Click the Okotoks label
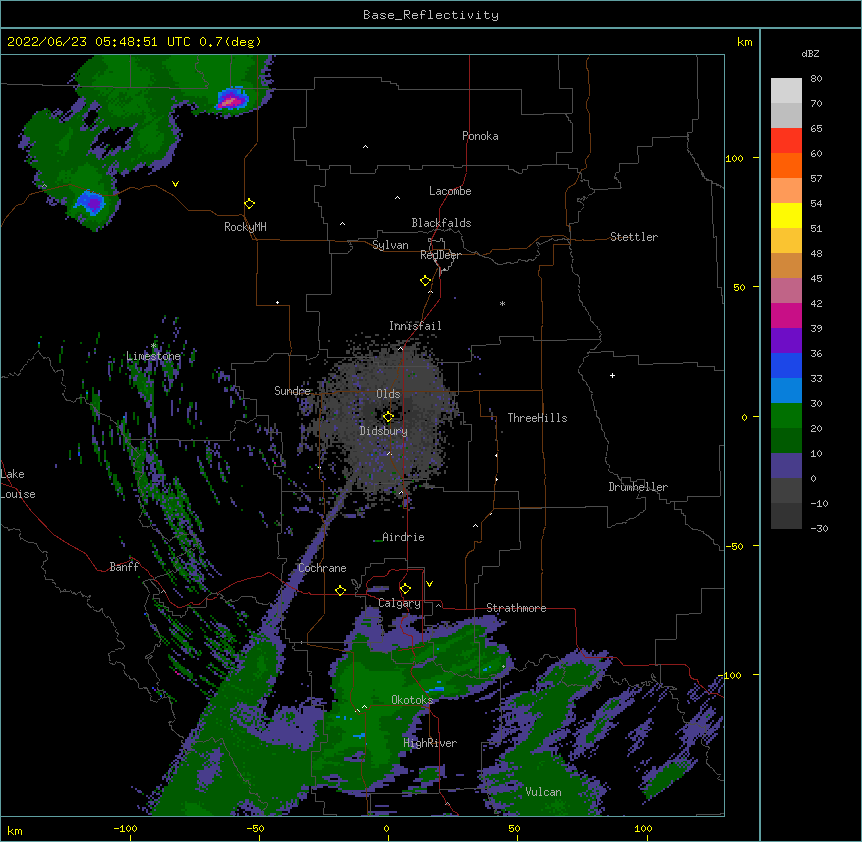 coord(412,700)
